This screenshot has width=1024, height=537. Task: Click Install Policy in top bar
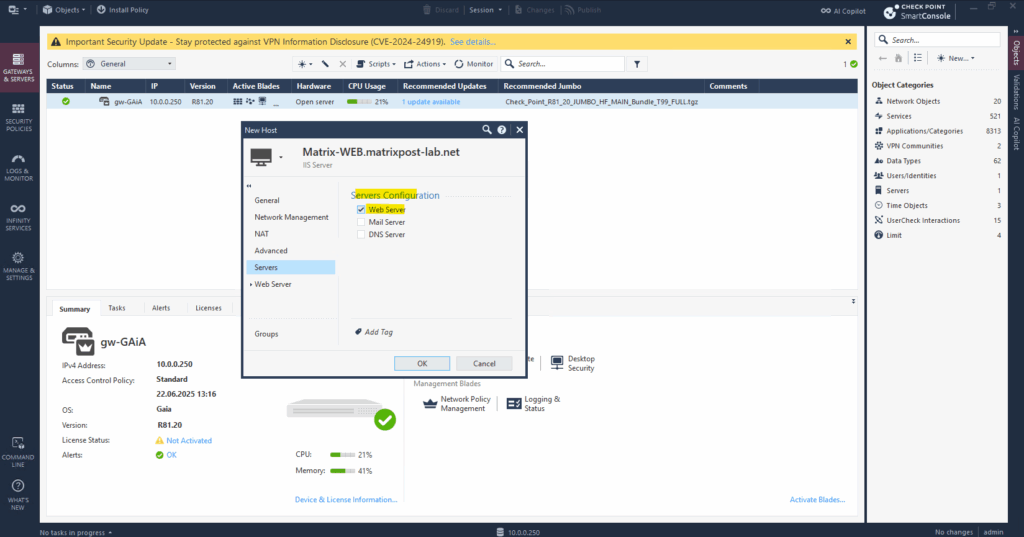pyautogui.click(x=123, y=10)
